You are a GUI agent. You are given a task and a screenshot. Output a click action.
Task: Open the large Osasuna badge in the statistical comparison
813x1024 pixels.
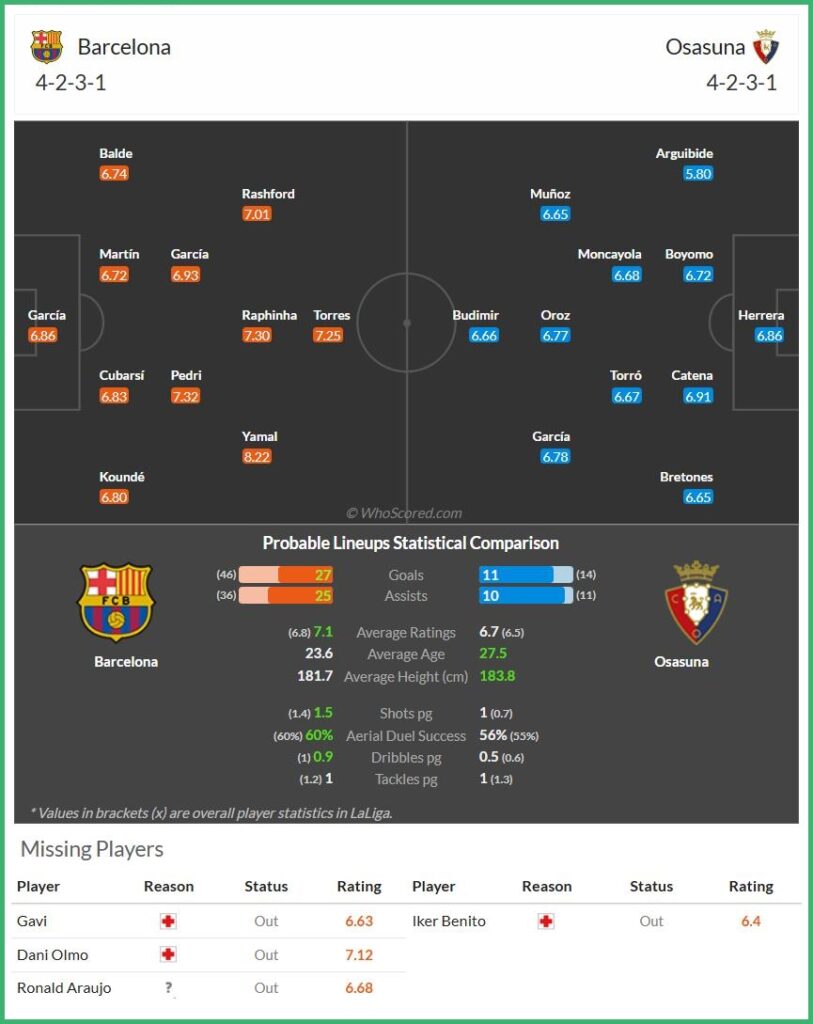coord(696,602)
